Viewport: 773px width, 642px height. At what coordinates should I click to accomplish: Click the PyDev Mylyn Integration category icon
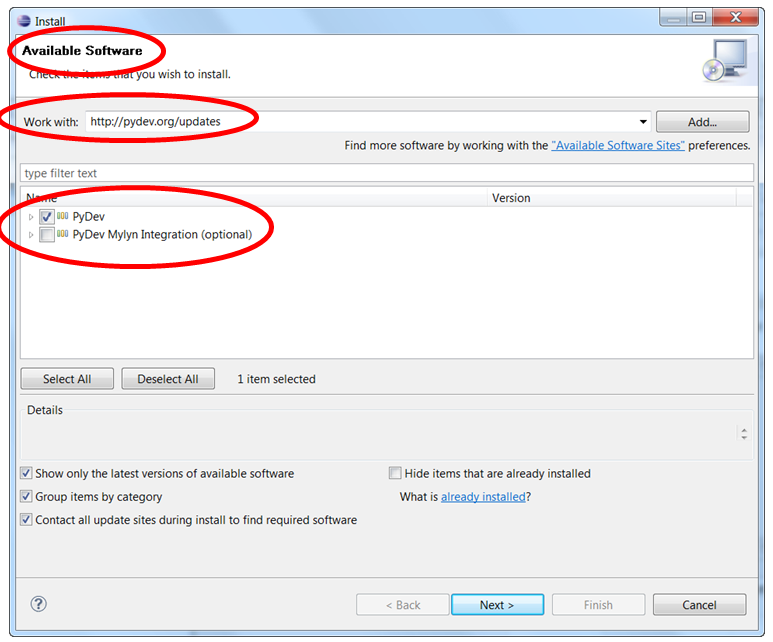[x=63, y=235]
